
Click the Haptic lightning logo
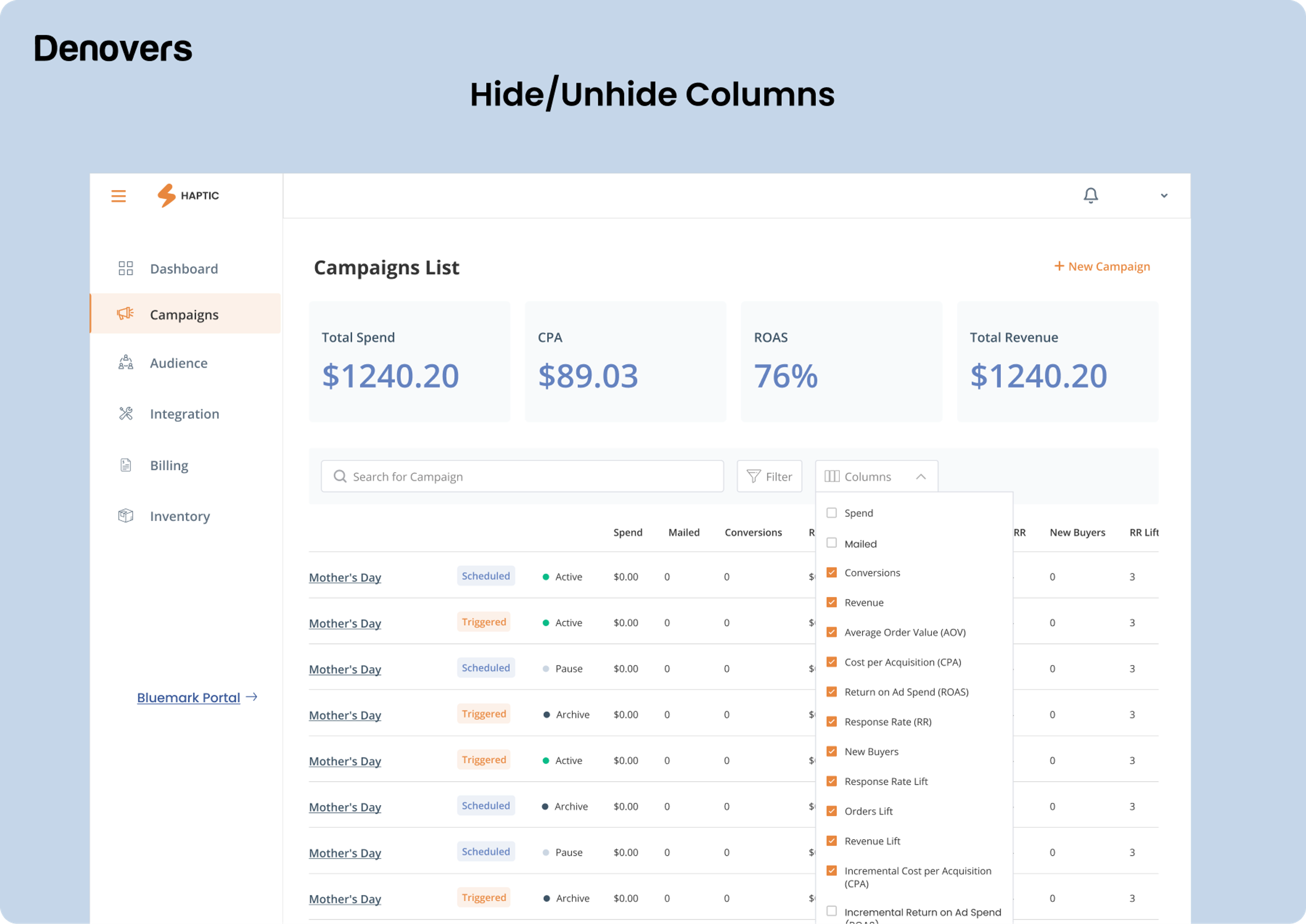point(166,195)
